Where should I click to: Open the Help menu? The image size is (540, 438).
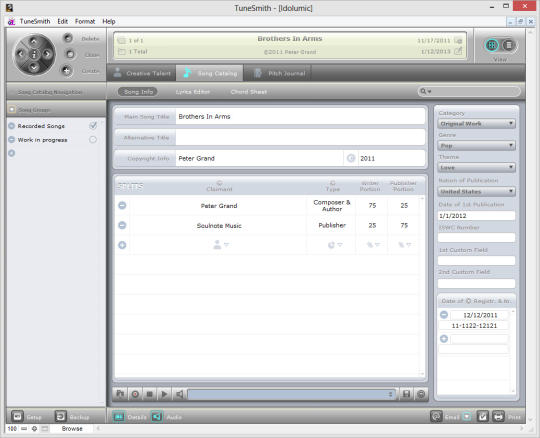tap(109, 21)
